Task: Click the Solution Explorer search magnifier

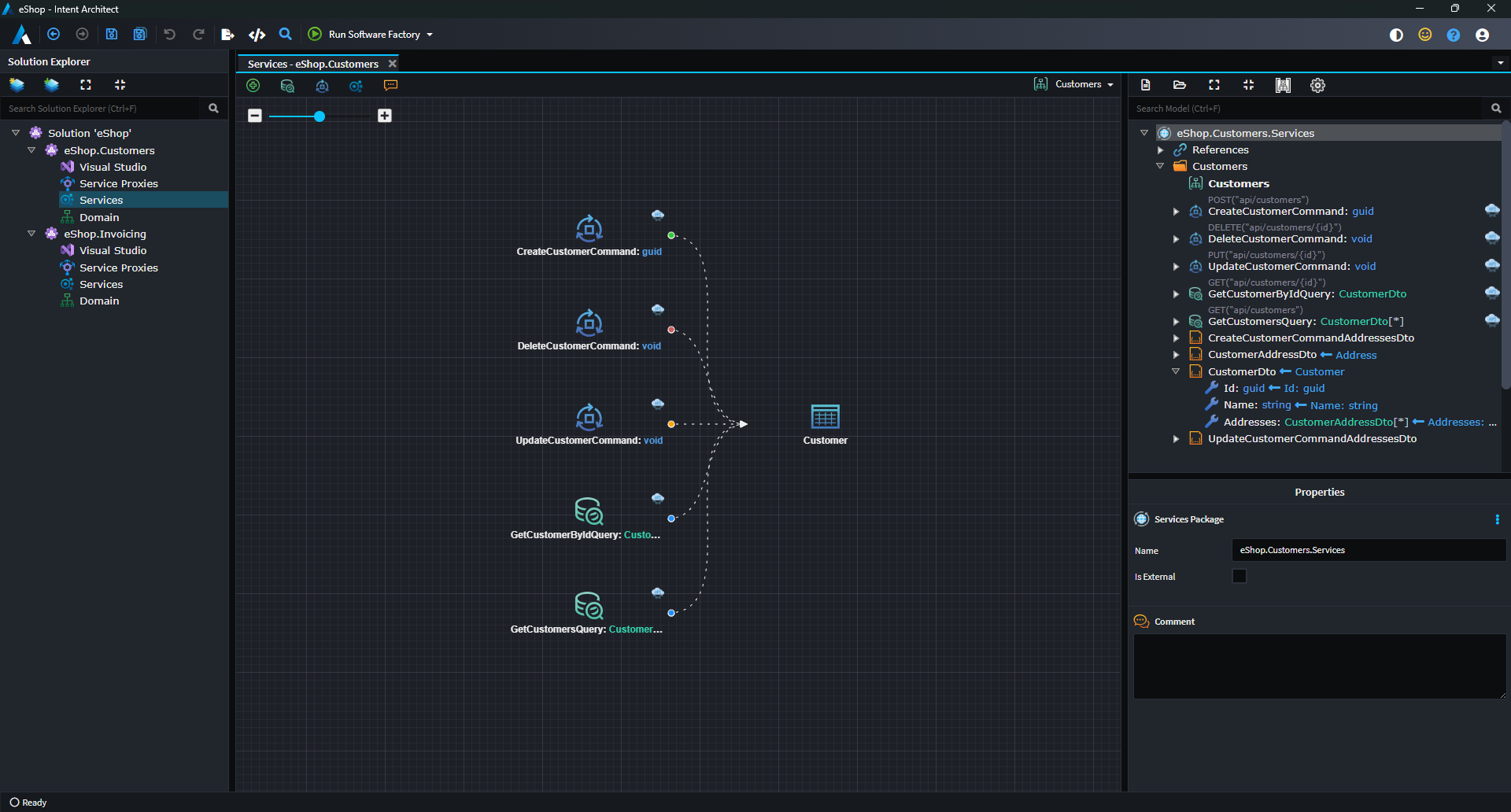Action: 213,109
